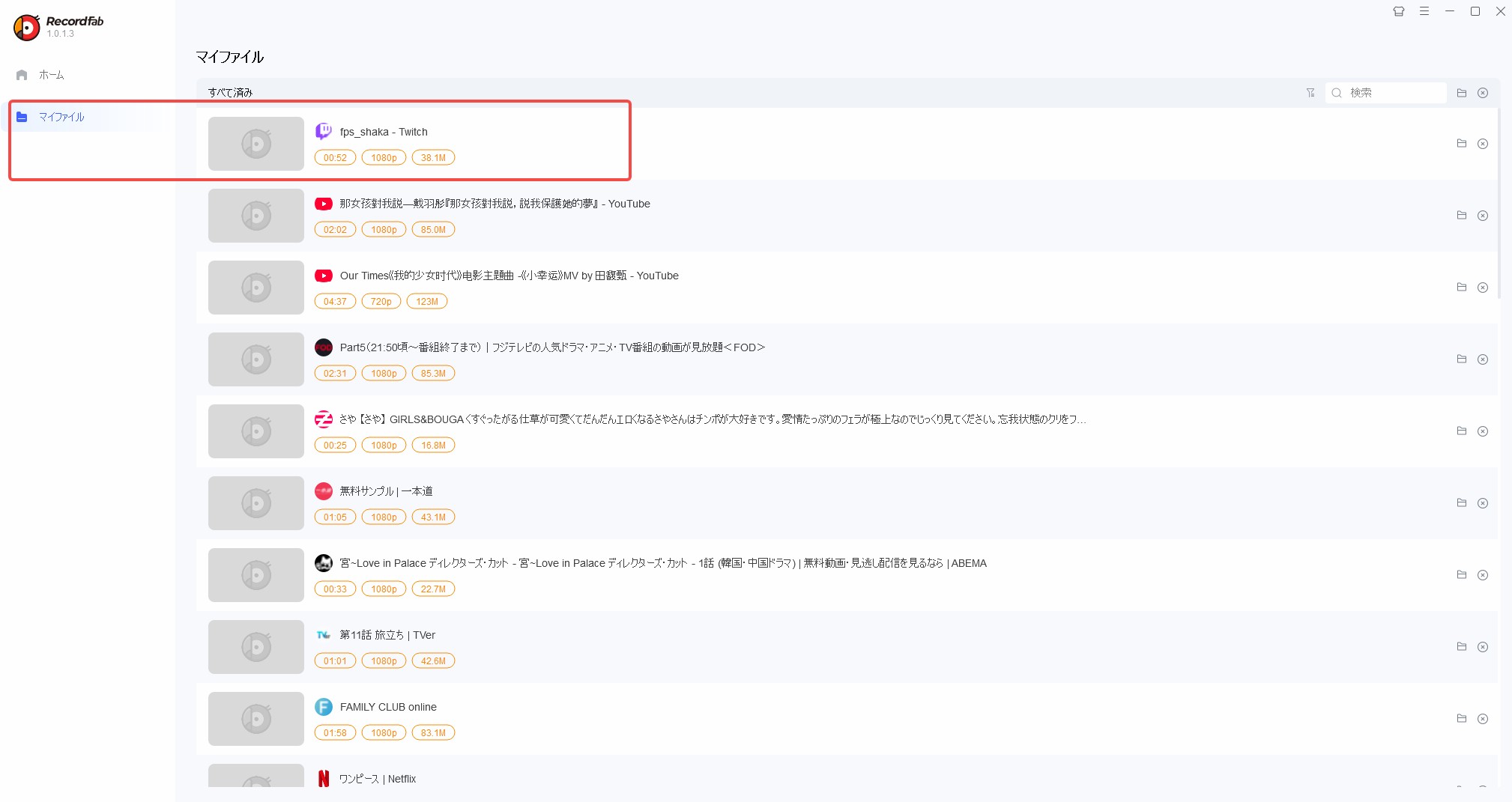Viewport: 1512px width, 802px height.
Task: Click title Our Times 电影主題曲 YouTube
Action: 509,276
